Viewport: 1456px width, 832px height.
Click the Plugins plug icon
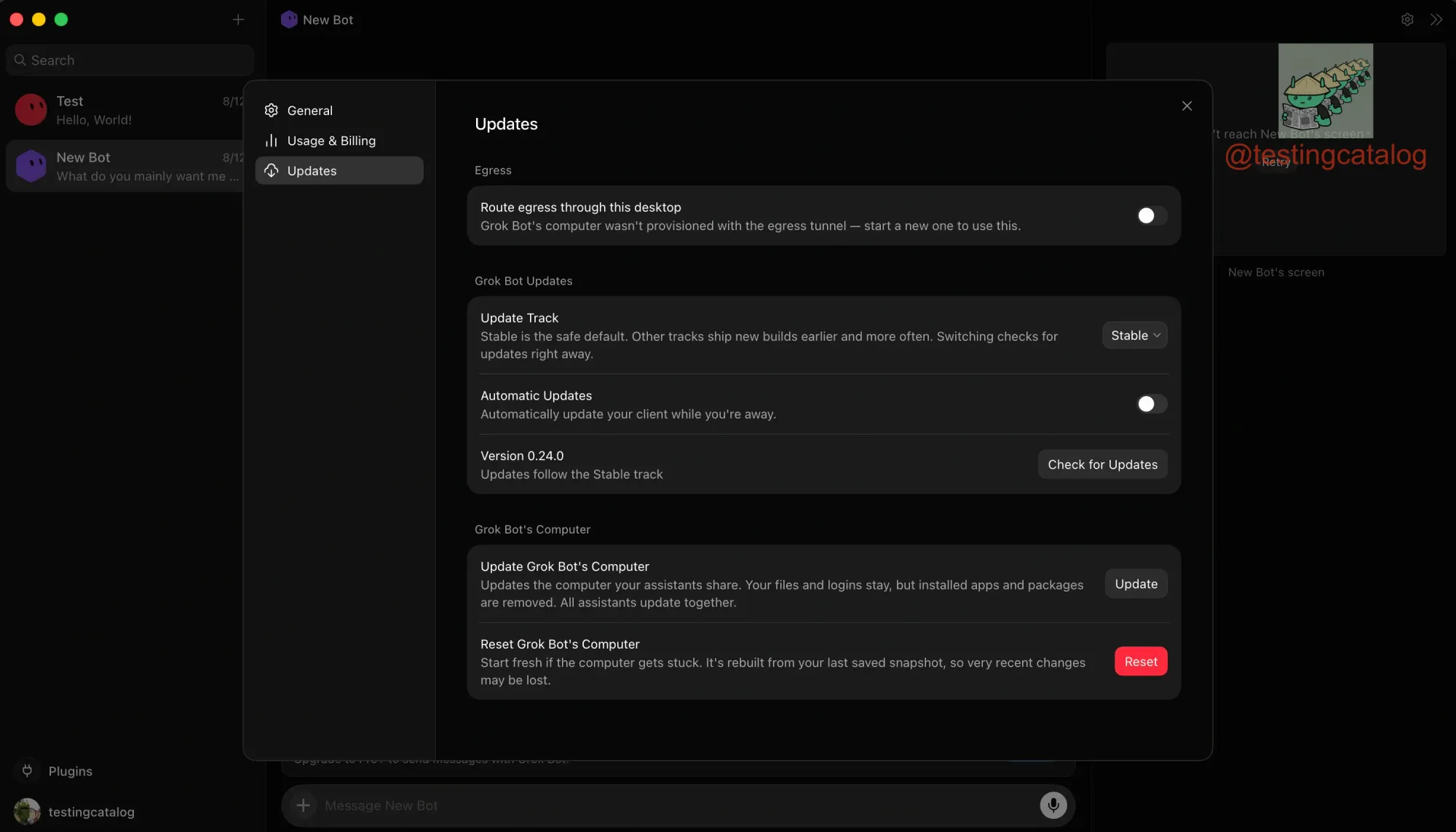click(x=27, y=771)
